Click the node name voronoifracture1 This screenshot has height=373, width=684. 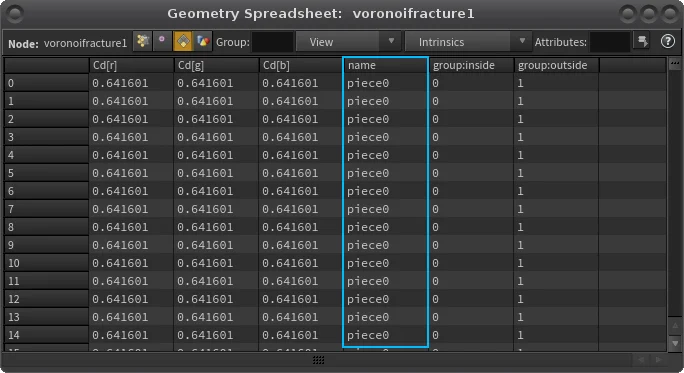86,43
